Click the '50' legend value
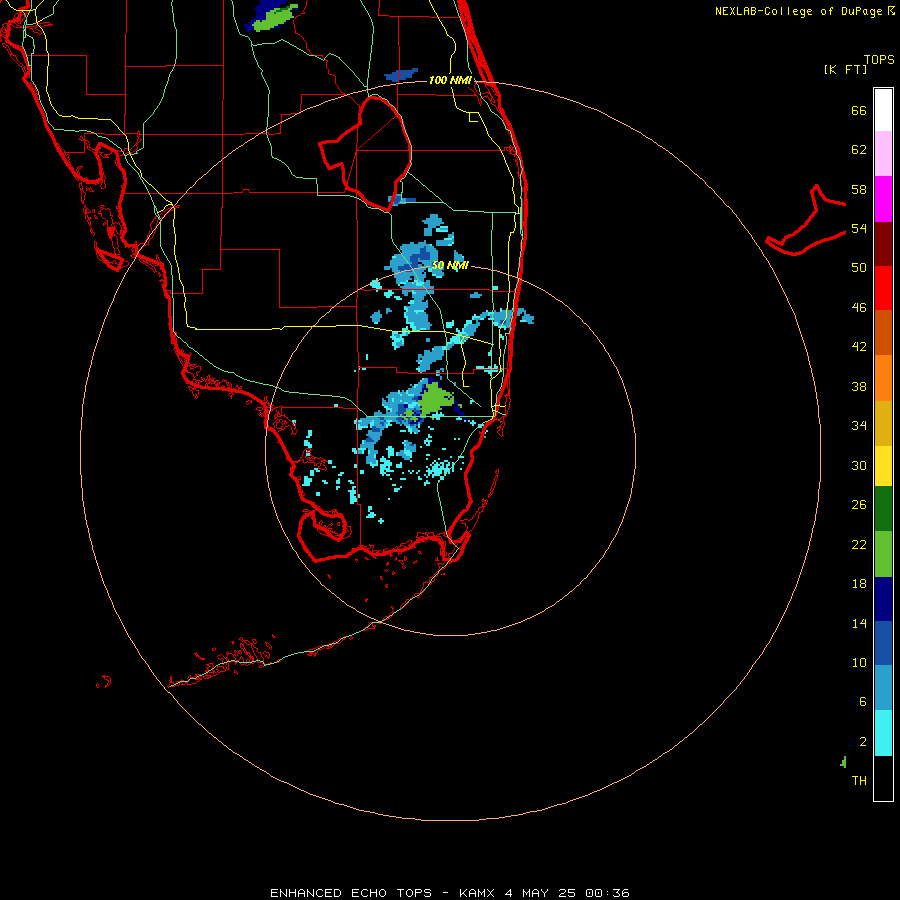 pyautogui.click(x=859, y=268)
